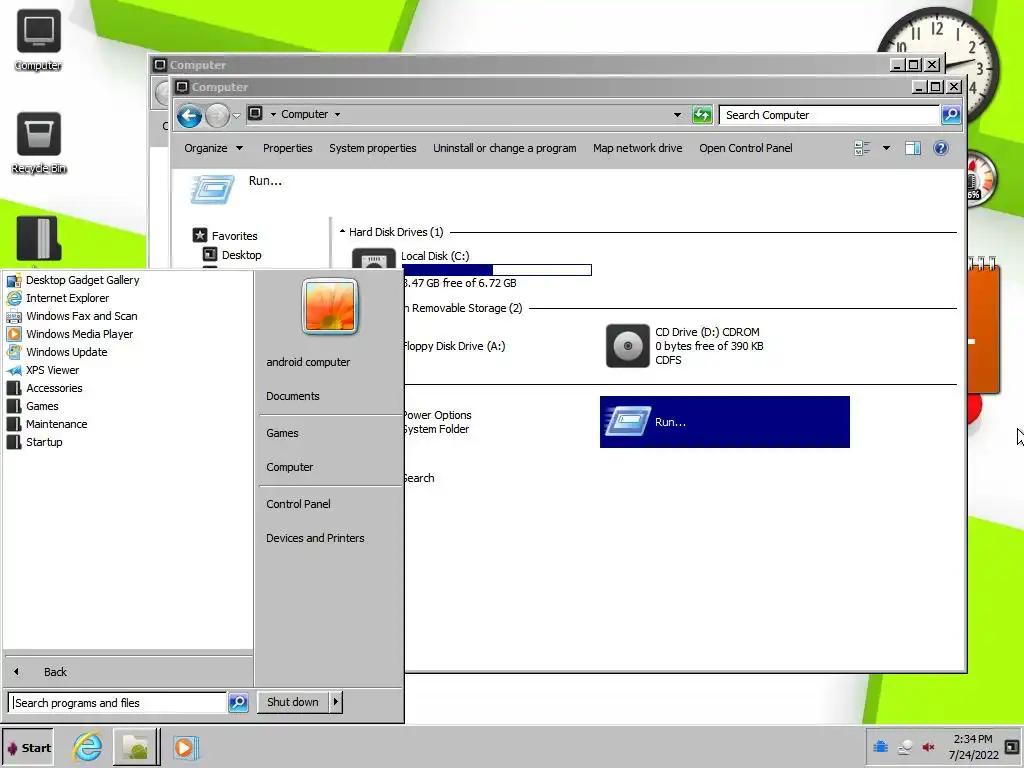Collapse the Hard Disk Drives group

tap(342, 232)
